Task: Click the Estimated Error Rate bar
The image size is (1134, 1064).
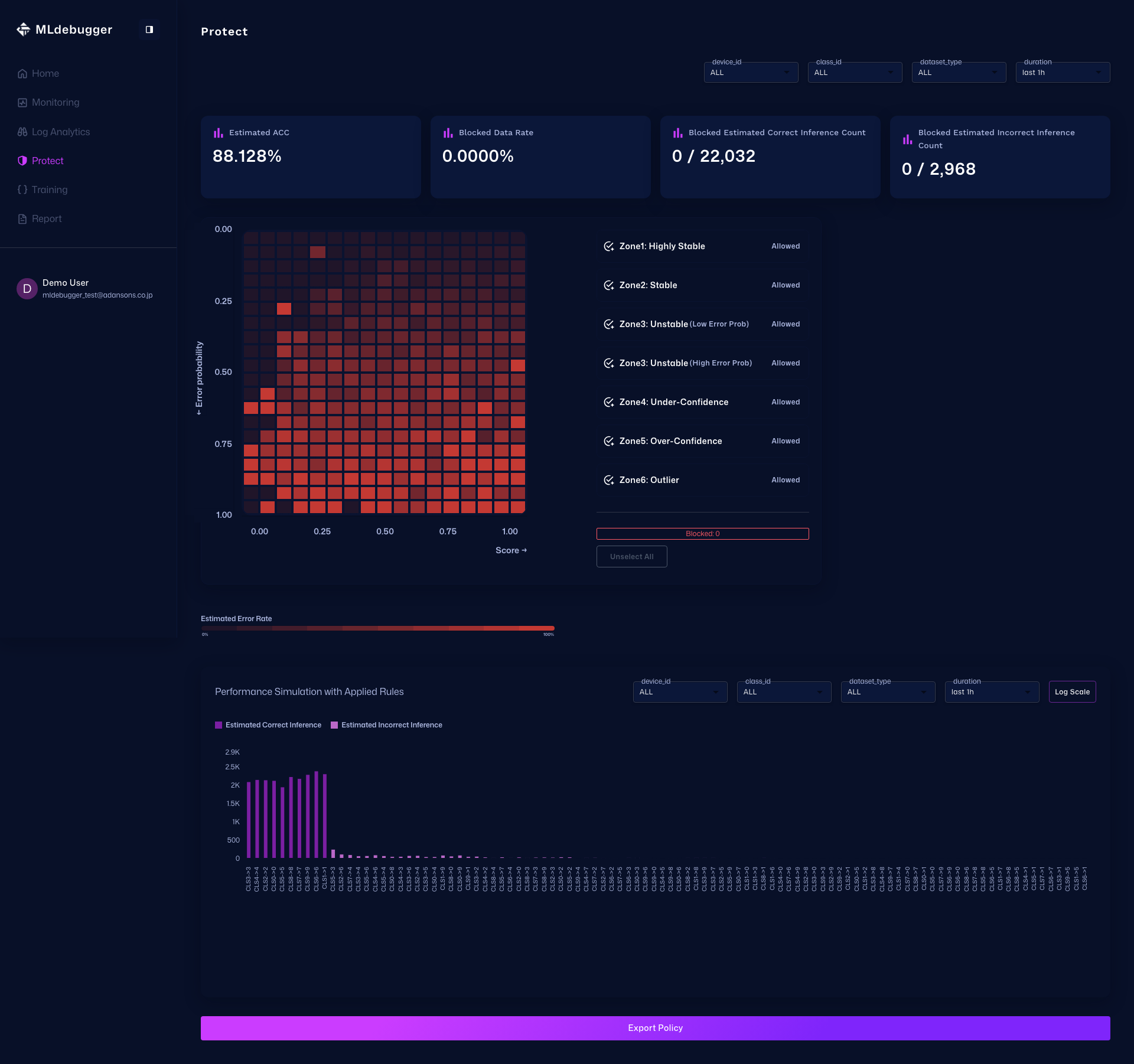Action: coord(377,628)
